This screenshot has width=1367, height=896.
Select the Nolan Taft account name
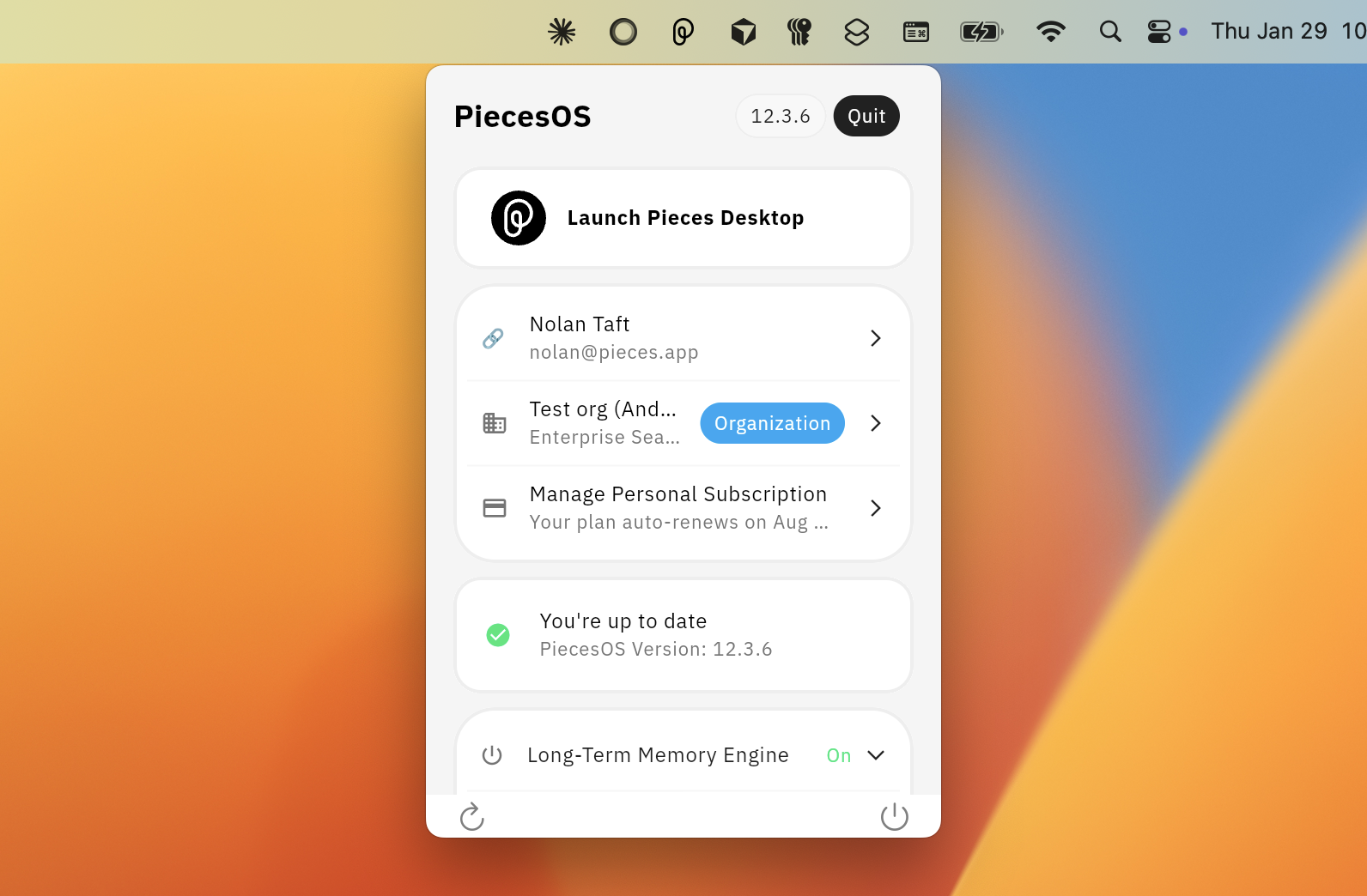pos(580,324)
